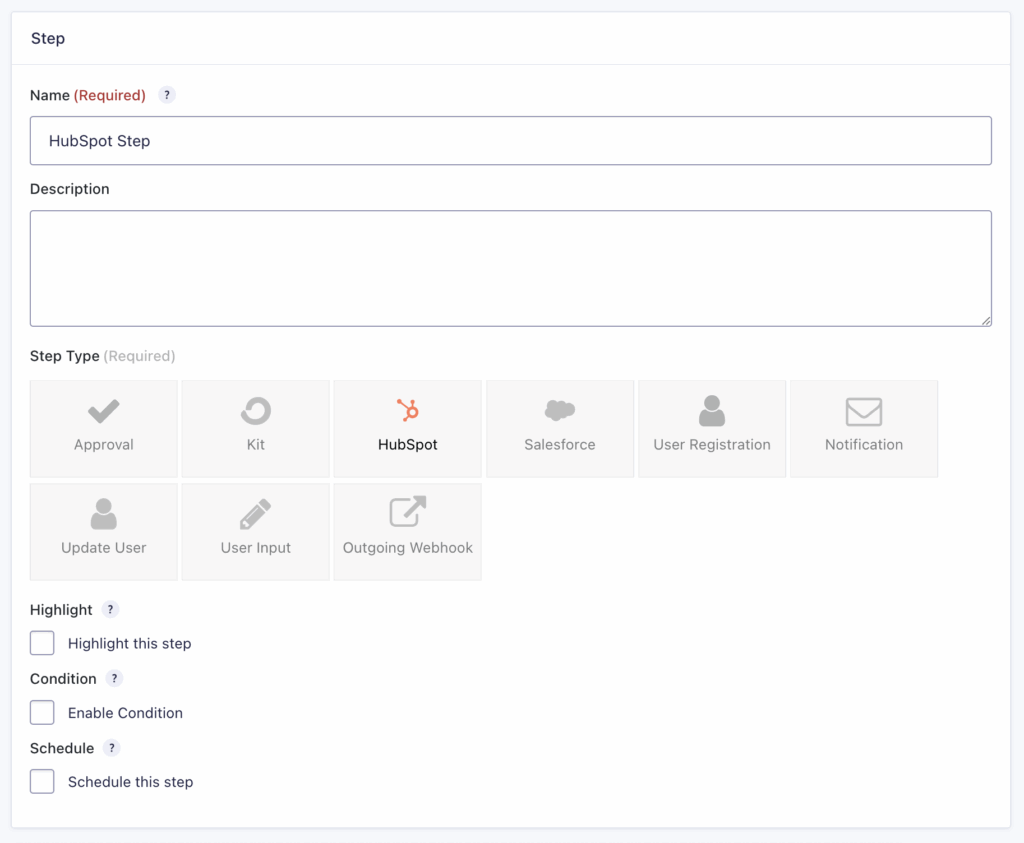Image resolution: width=1024 pixels, height=843 pixels.
Task: Click the Schedule help question mark
Action: pyautogui.click(x=111, y=747)
